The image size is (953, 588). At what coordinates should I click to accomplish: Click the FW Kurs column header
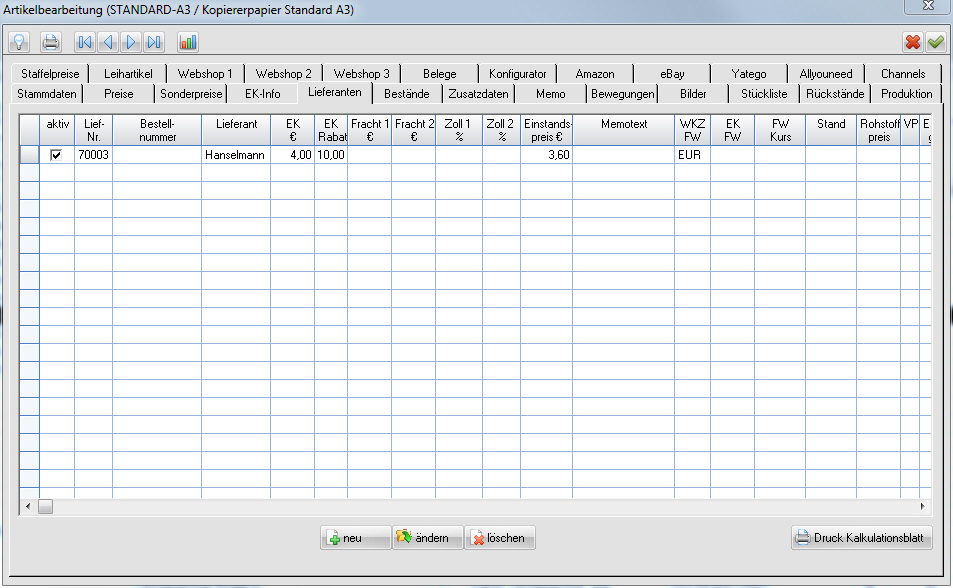(780, 130)
